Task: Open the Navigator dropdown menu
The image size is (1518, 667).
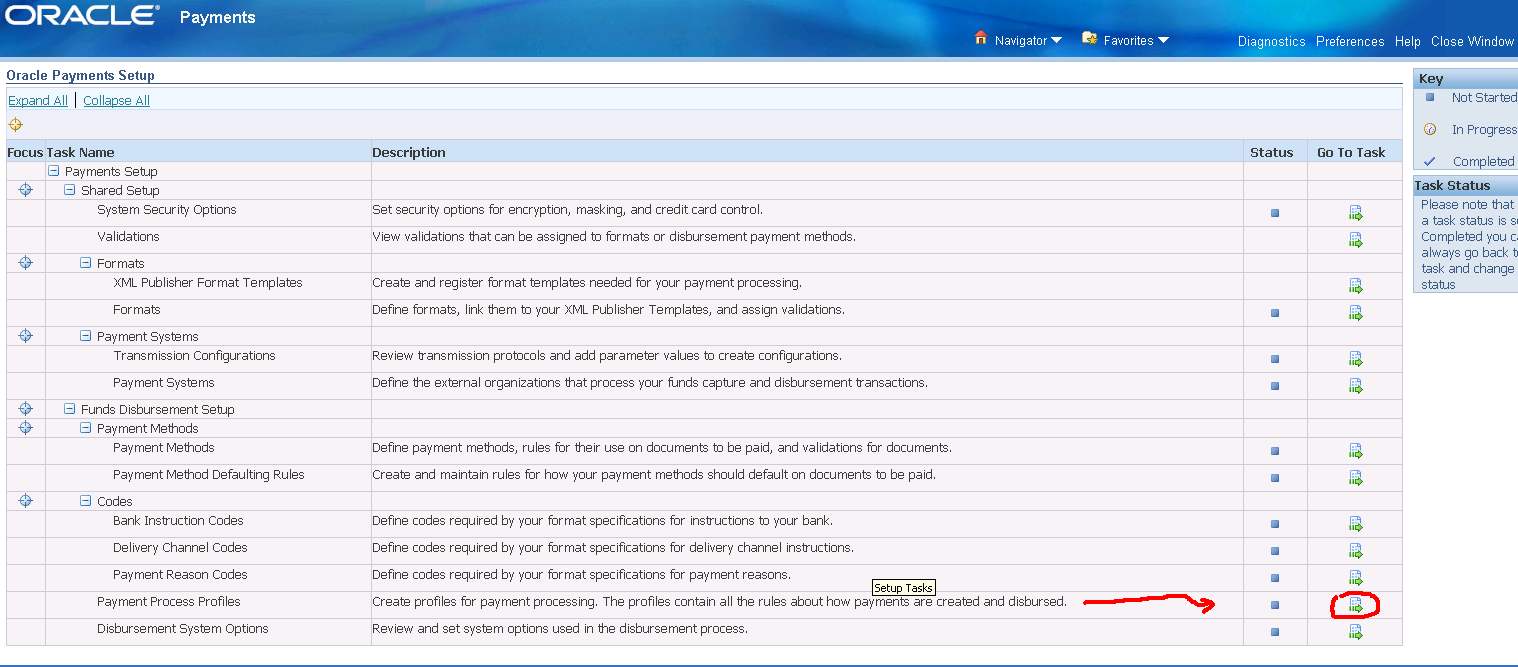Action: [x=1028, y=41]
